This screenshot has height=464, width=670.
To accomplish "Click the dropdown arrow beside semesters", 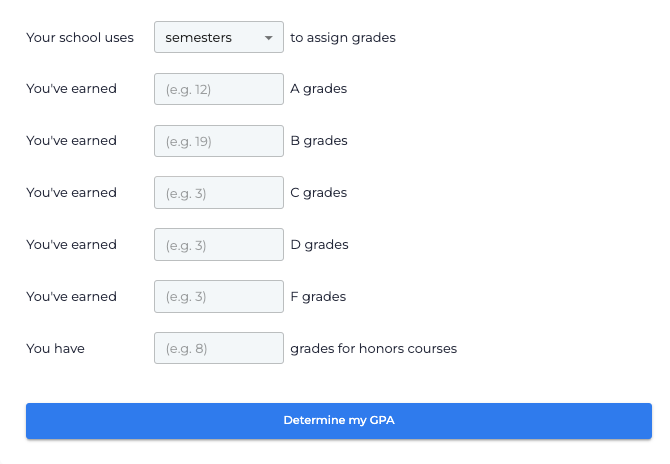I will (x=268, y=38).
